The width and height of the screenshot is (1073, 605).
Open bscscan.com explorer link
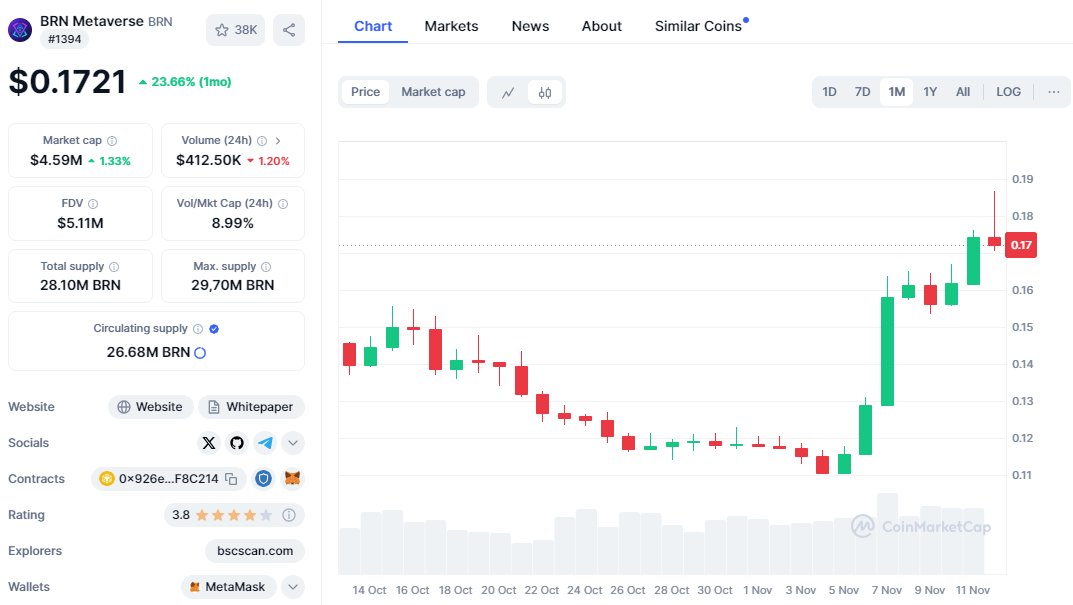pos(255,551)
